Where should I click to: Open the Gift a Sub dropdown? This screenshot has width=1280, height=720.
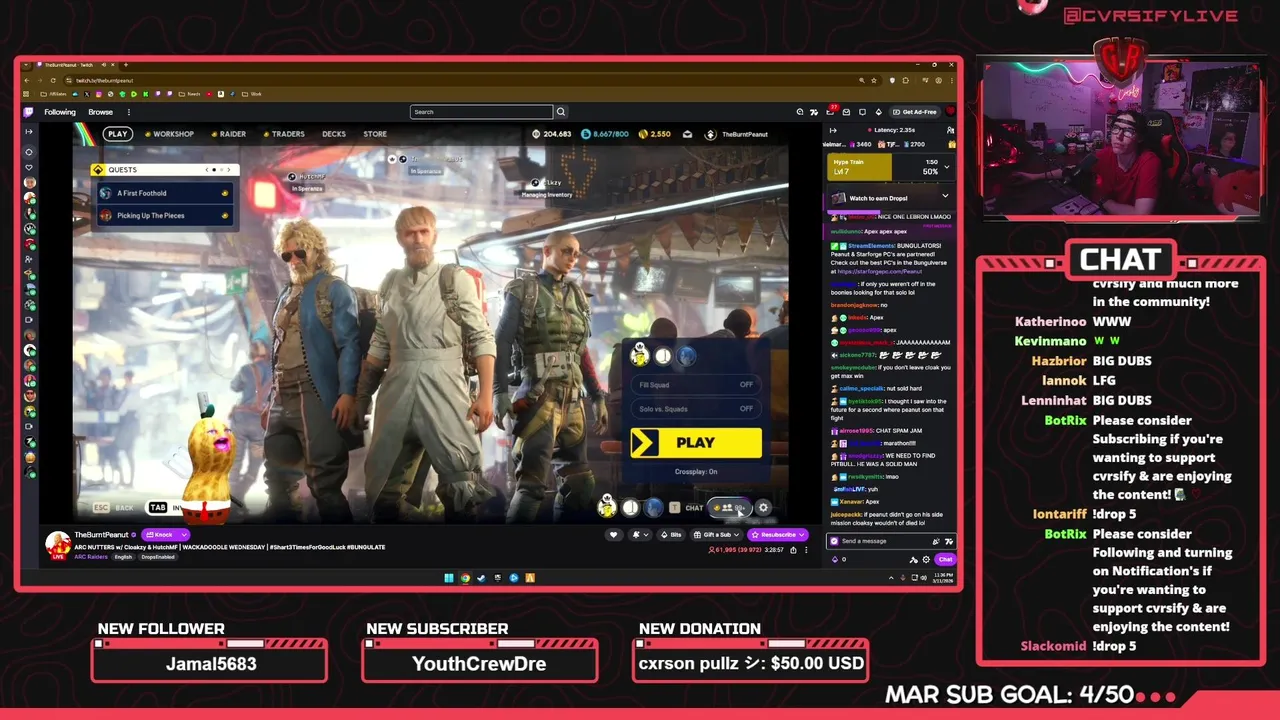pos(717,535)
